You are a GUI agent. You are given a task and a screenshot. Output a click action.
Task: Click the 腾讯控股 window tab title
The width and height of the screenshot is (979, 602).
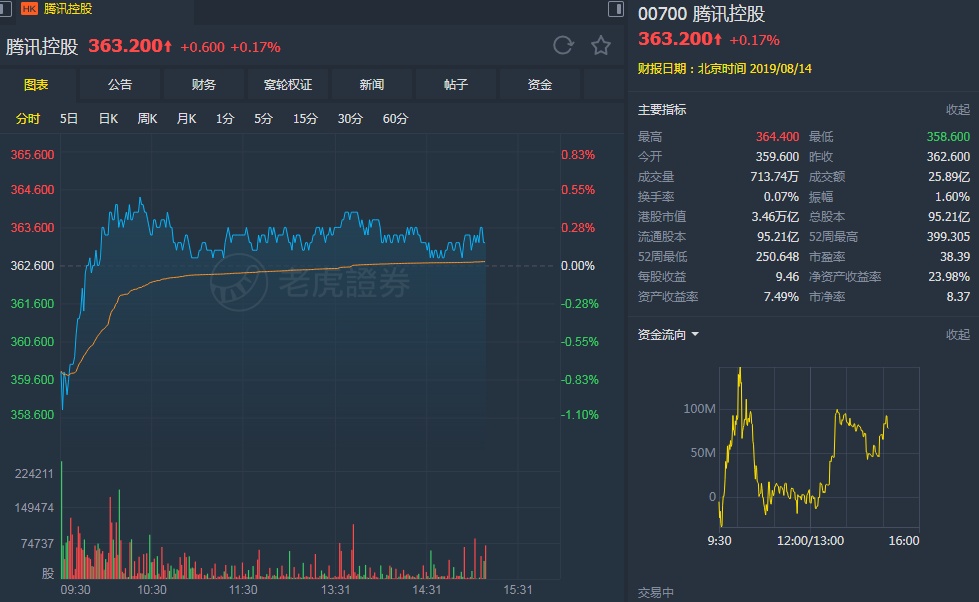point(68,9)
